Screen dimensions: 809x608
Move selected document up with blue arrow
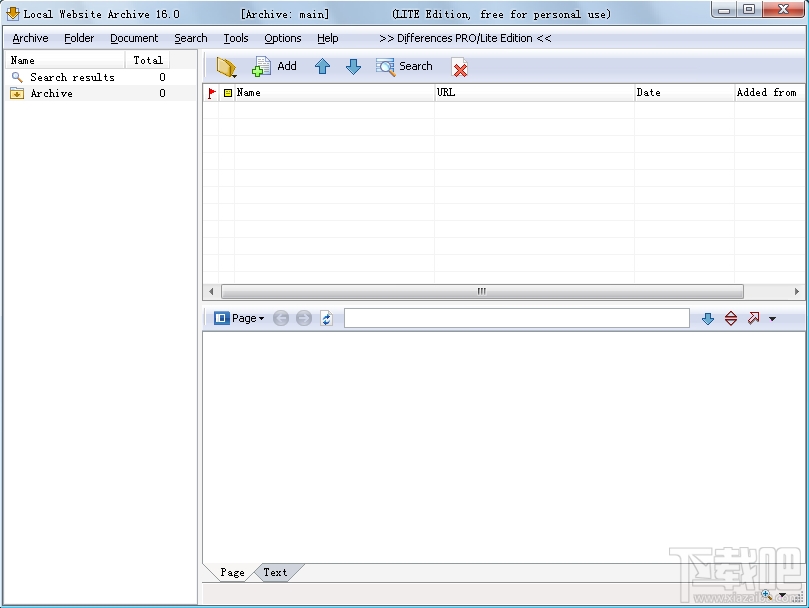(x=322, y=67)
